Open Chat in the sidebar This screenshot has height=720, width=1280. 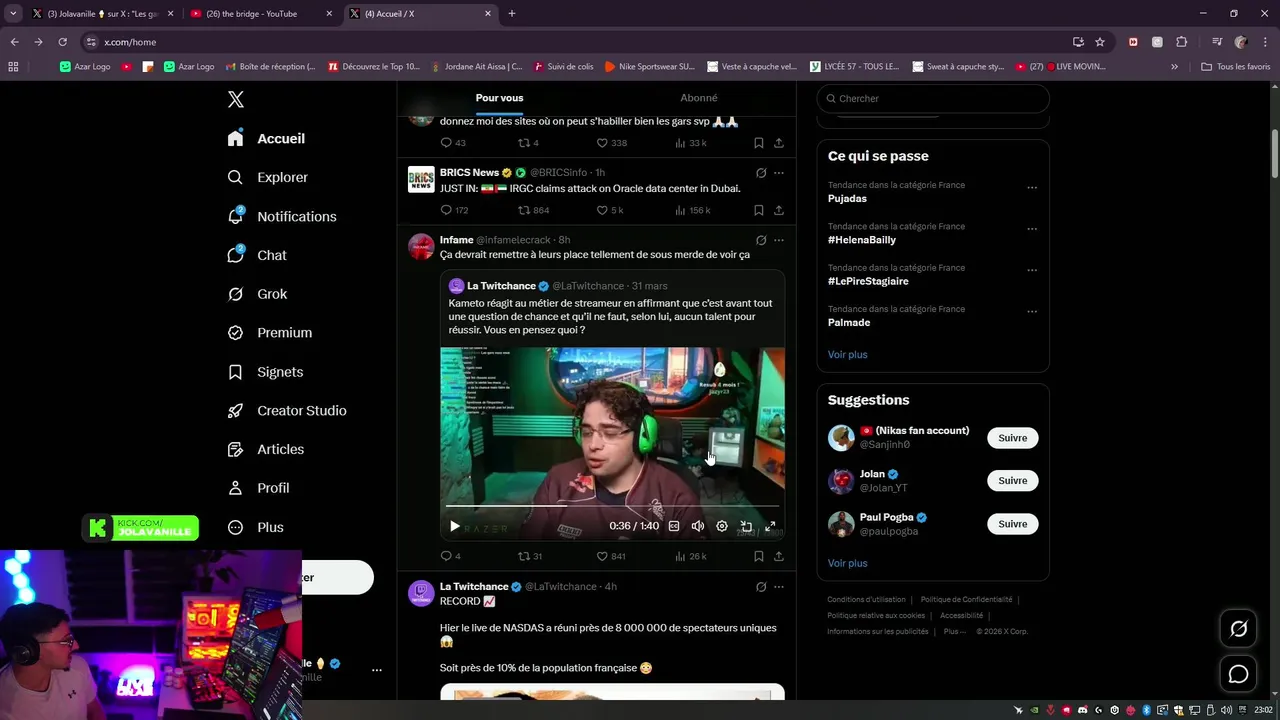[x=257, y=255]
